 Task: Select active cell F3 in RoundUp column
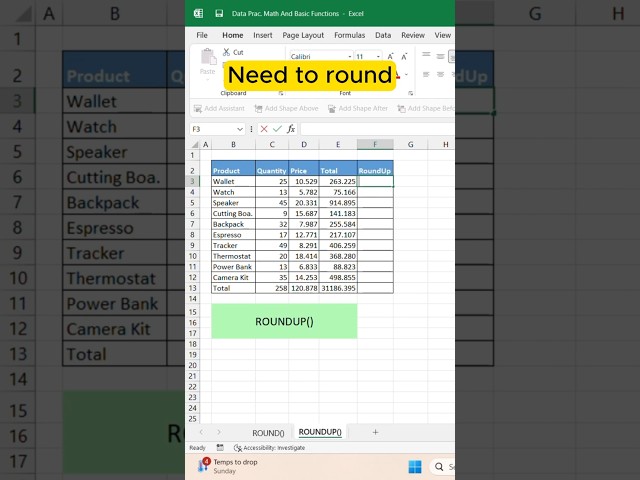(375, 181)
